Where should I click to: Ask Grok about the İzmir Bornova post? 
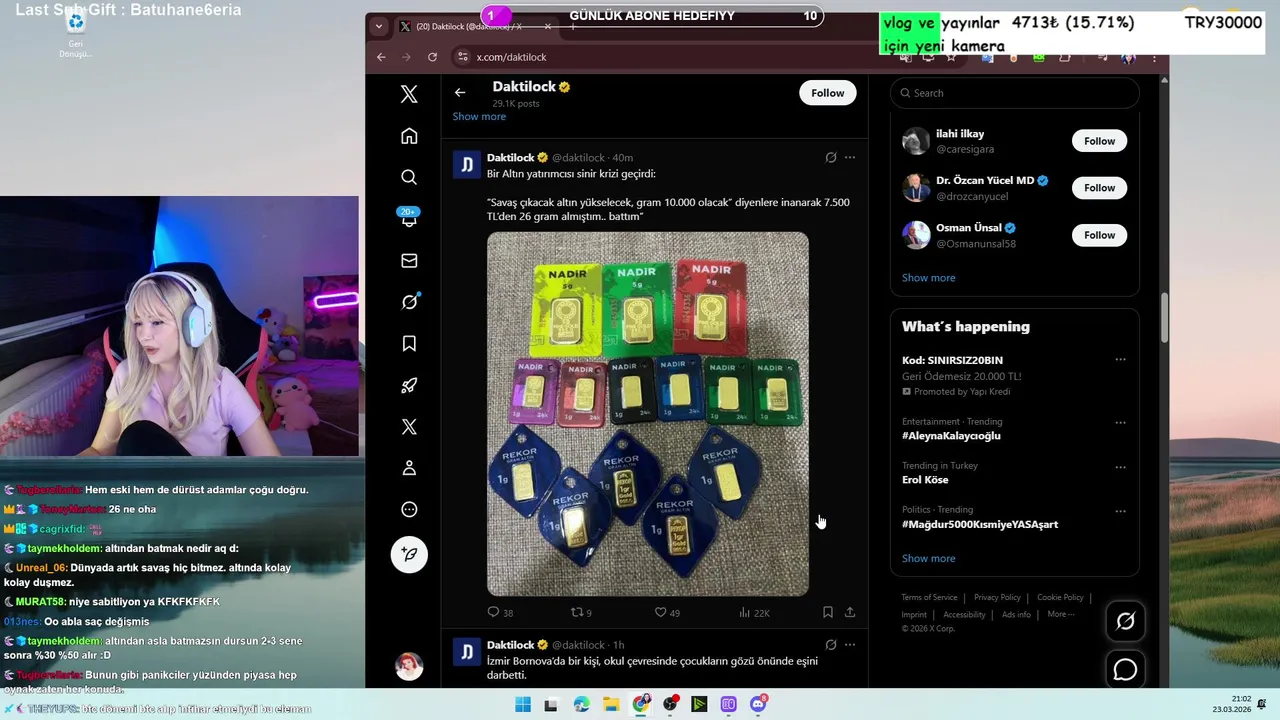(831, 645)
